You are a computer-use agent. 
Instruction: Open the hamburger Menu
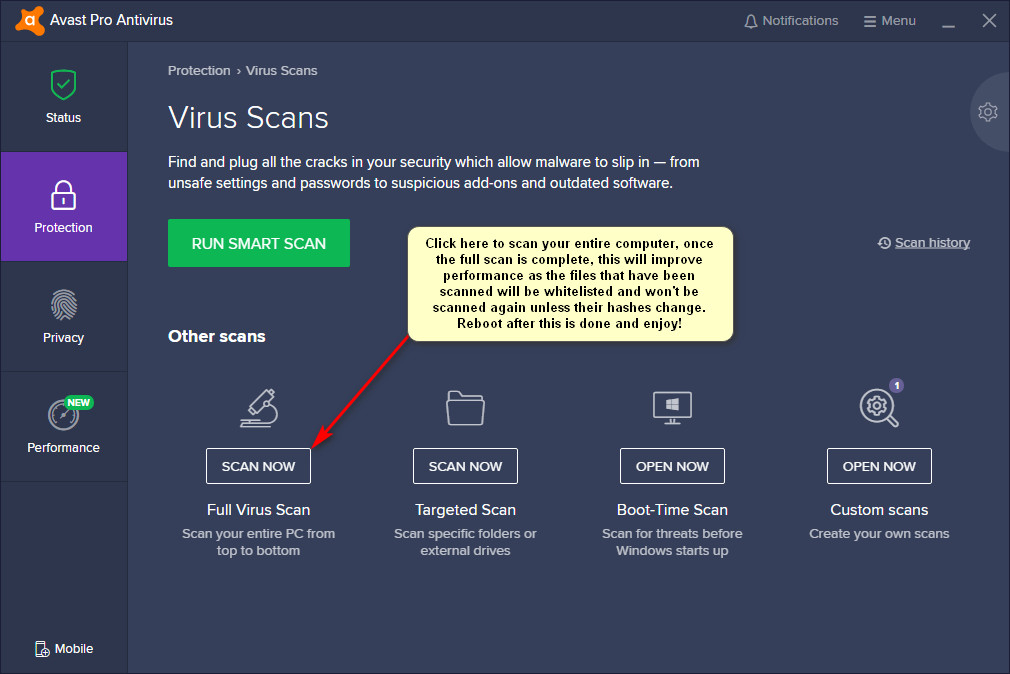(890, 21)
